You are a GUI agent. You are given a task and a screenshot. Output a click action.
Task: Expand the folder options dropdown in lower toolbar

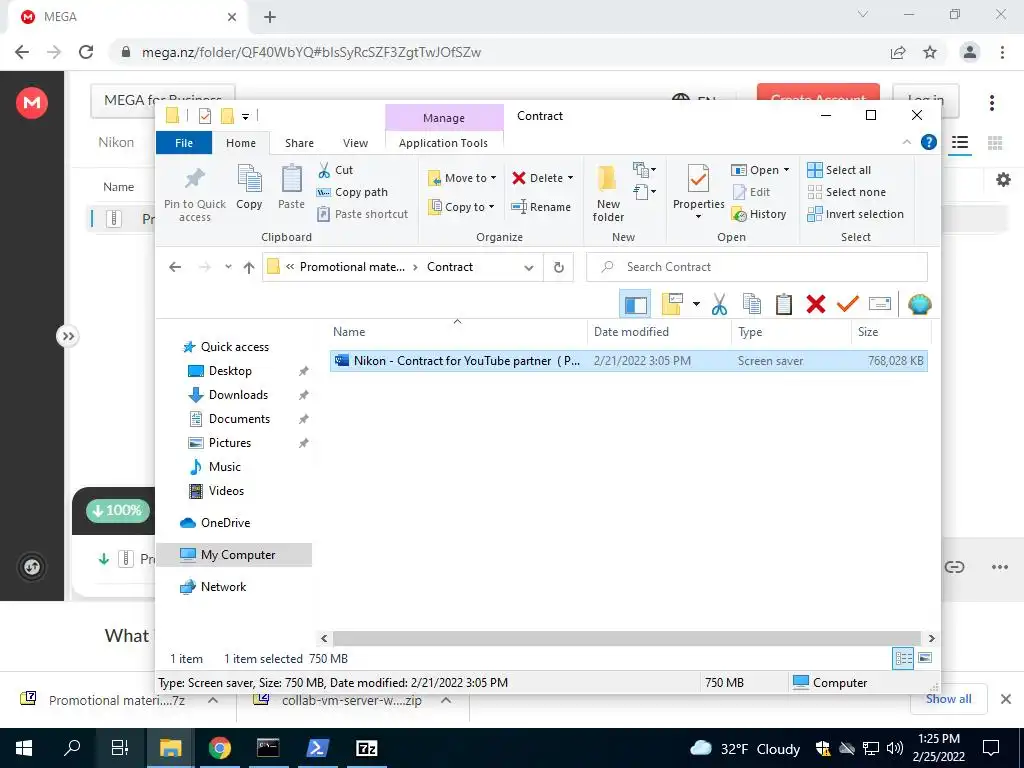pyautogui.click(x=696, y=304)
